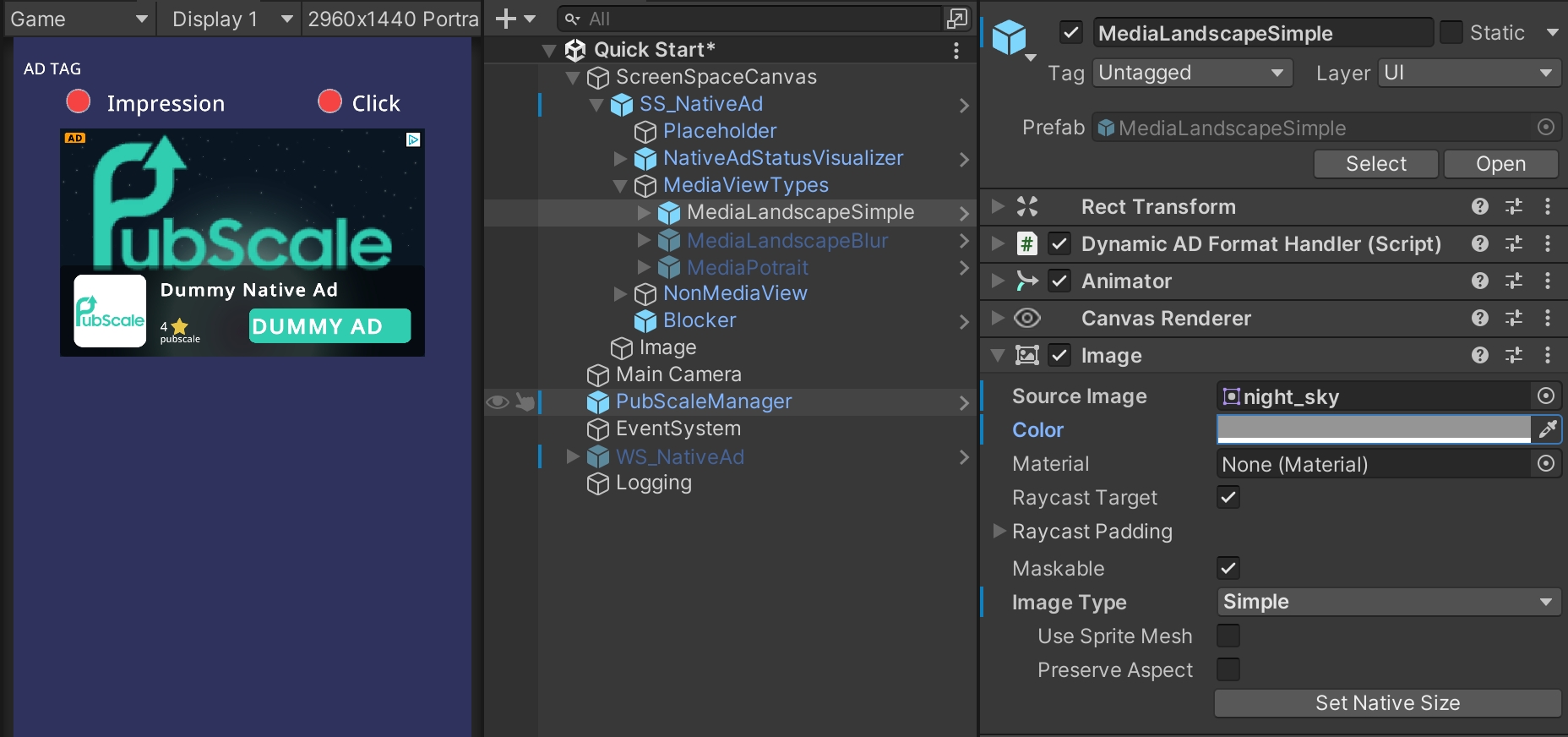Click the prefab Open button

(1500, 164)
